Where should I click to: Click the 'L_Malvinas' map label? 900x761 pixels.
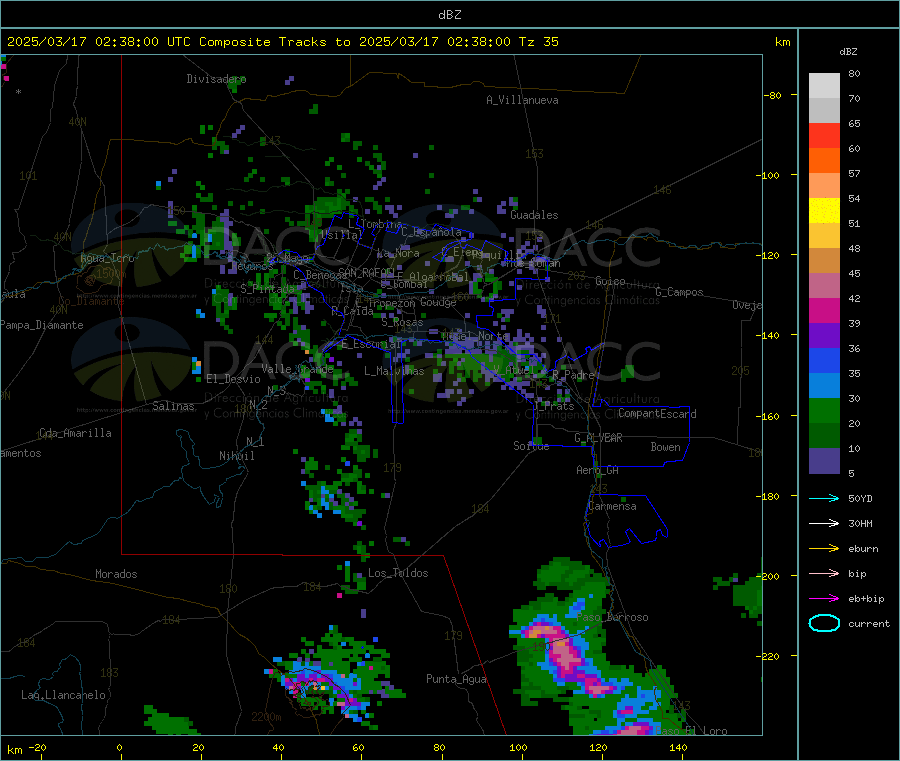point(394,371)
